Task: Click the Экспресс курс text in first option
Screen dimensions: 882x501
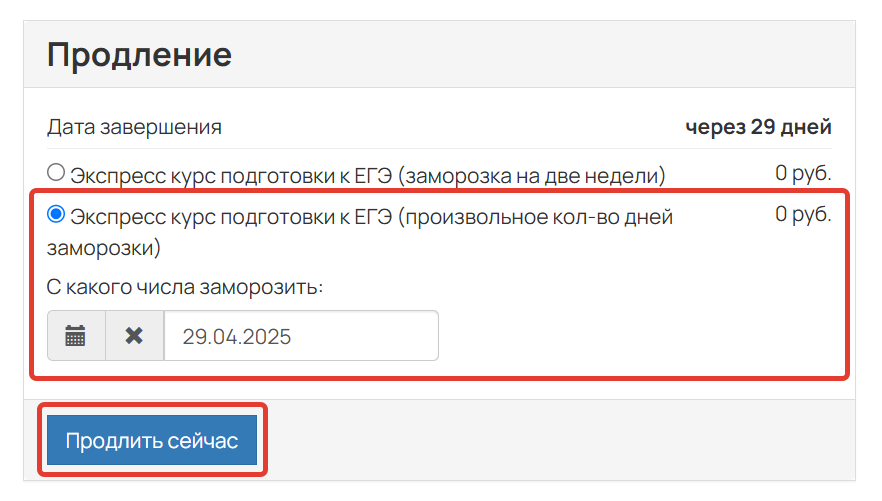Action: [142, 176]
